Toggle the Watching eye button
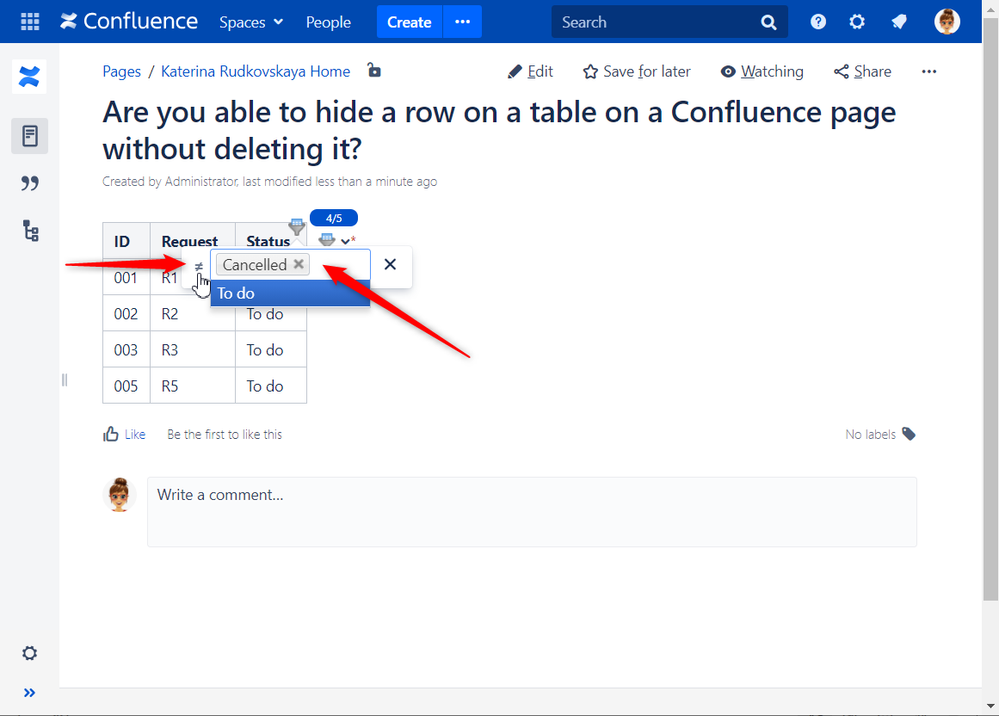The image size is (999, 716). pos(762,71)
